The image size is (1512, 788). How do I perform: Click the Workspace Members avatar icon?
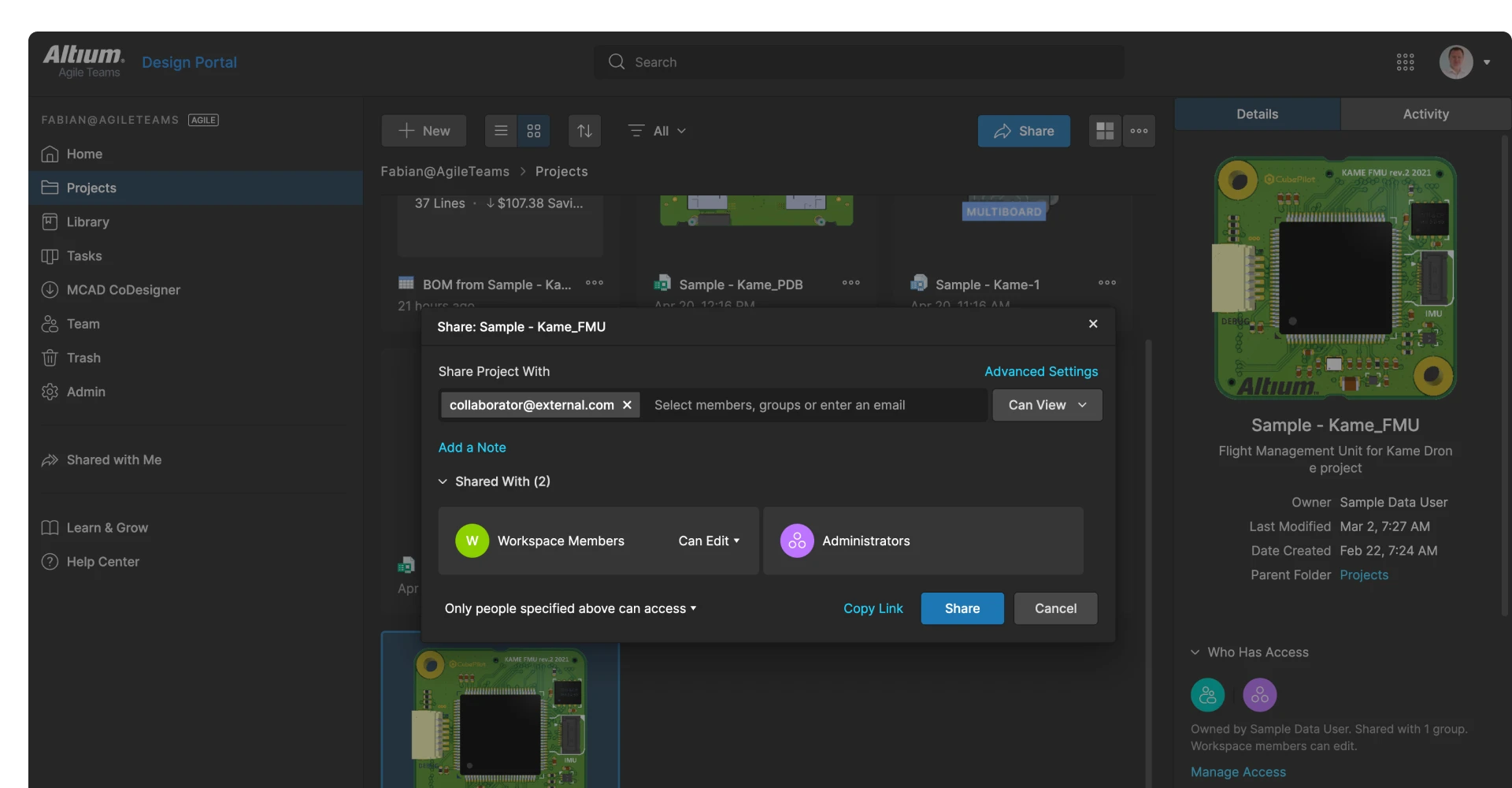click(472, 541)
